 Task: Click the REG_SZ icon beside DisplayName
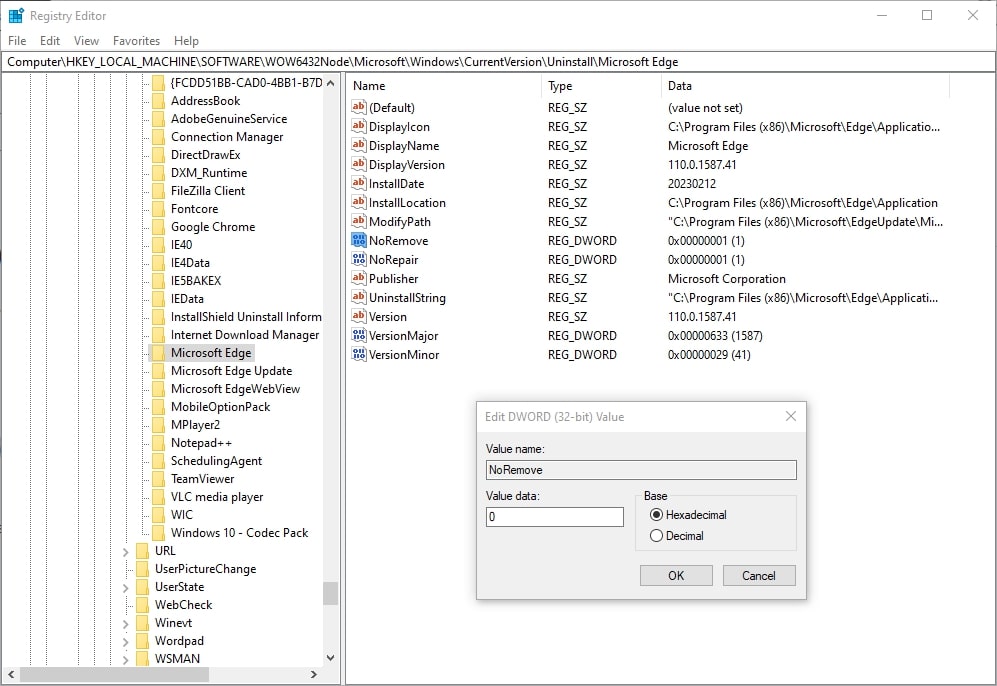pyautogui.click(x=359, y=145)
